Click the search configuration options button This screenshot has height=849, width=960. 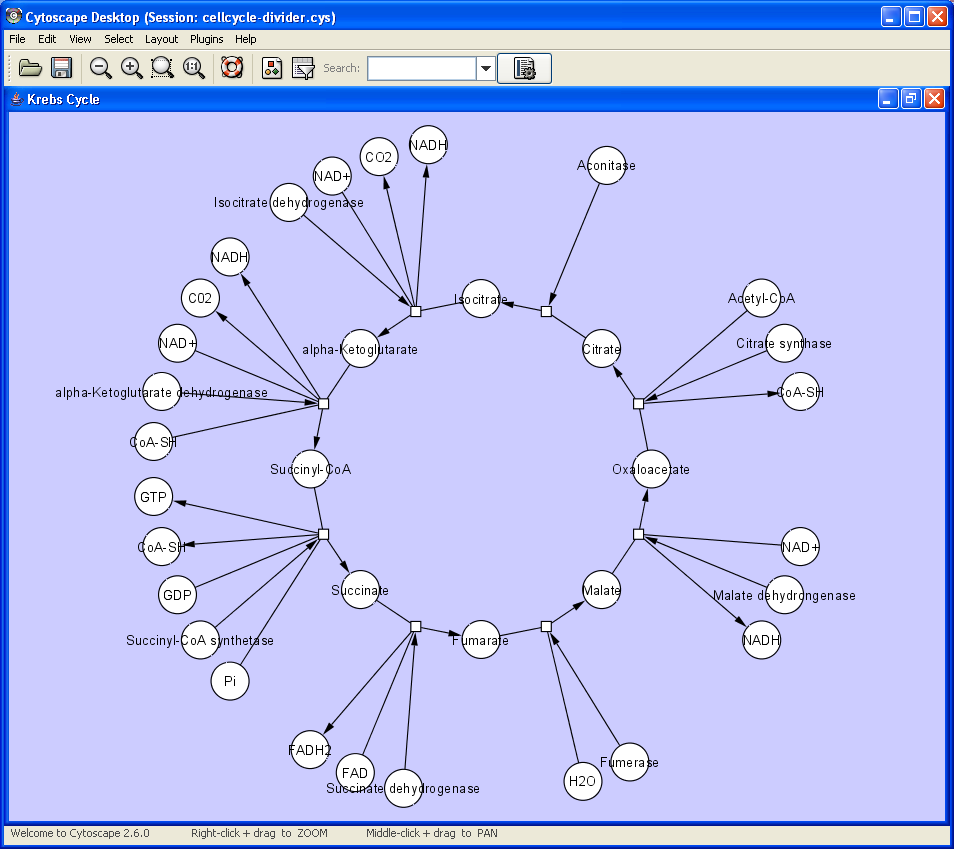pyautogui.click(x=524, y=68)
